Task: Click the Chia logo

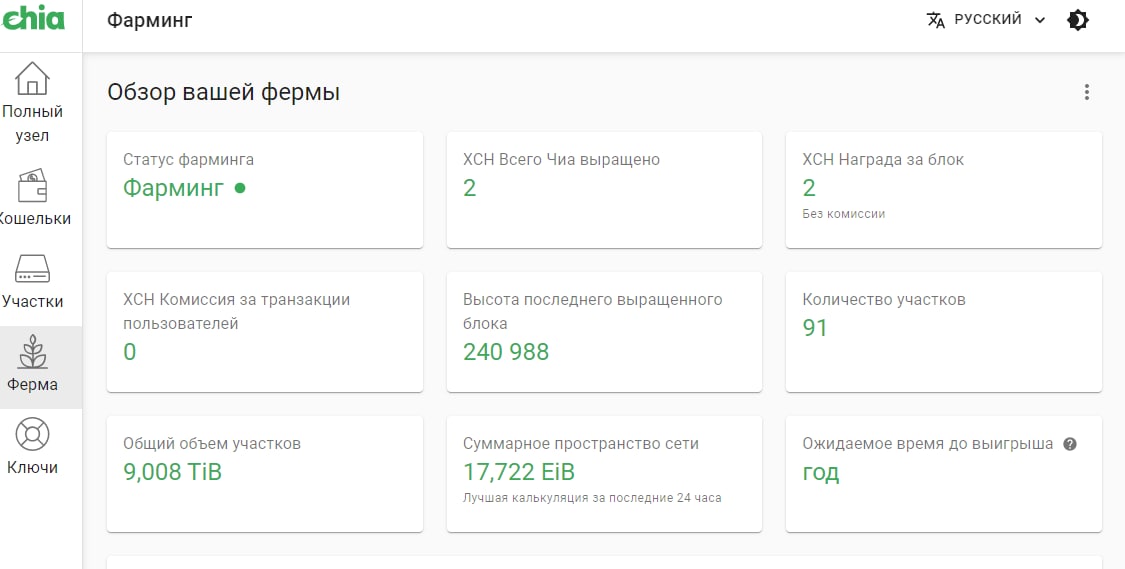Action: click(x=33, y=18)
